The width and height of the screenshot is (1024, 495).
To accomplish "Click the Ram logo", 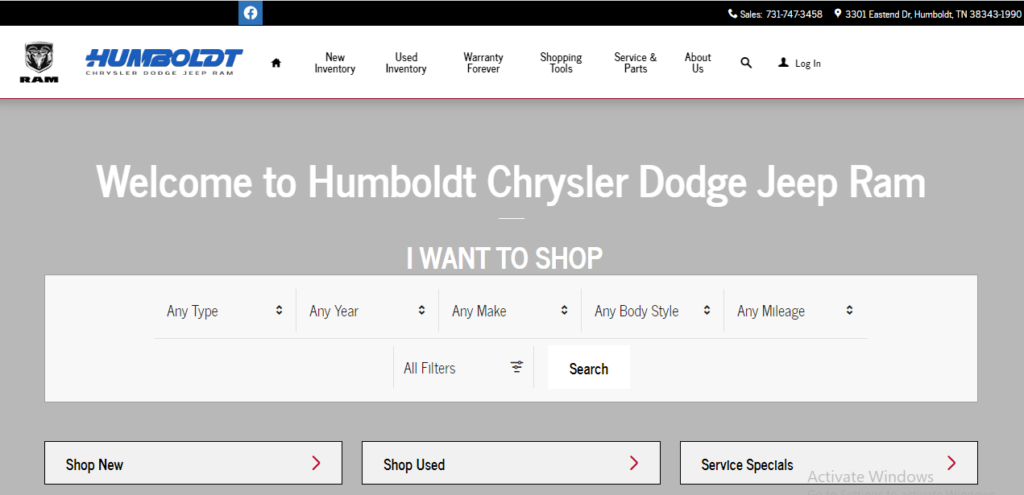I will click(39, 63).
